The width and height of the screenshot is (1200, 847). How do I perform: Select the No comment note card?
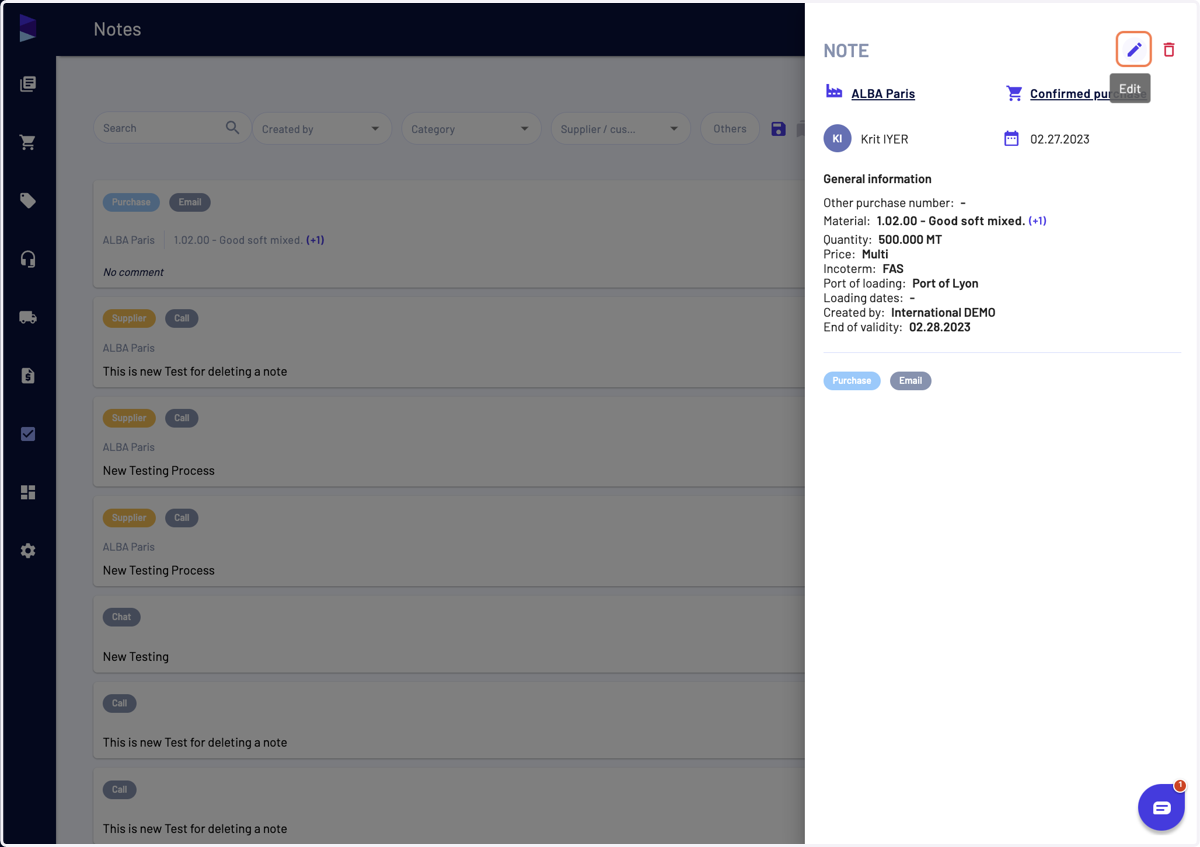click(449, 235)
